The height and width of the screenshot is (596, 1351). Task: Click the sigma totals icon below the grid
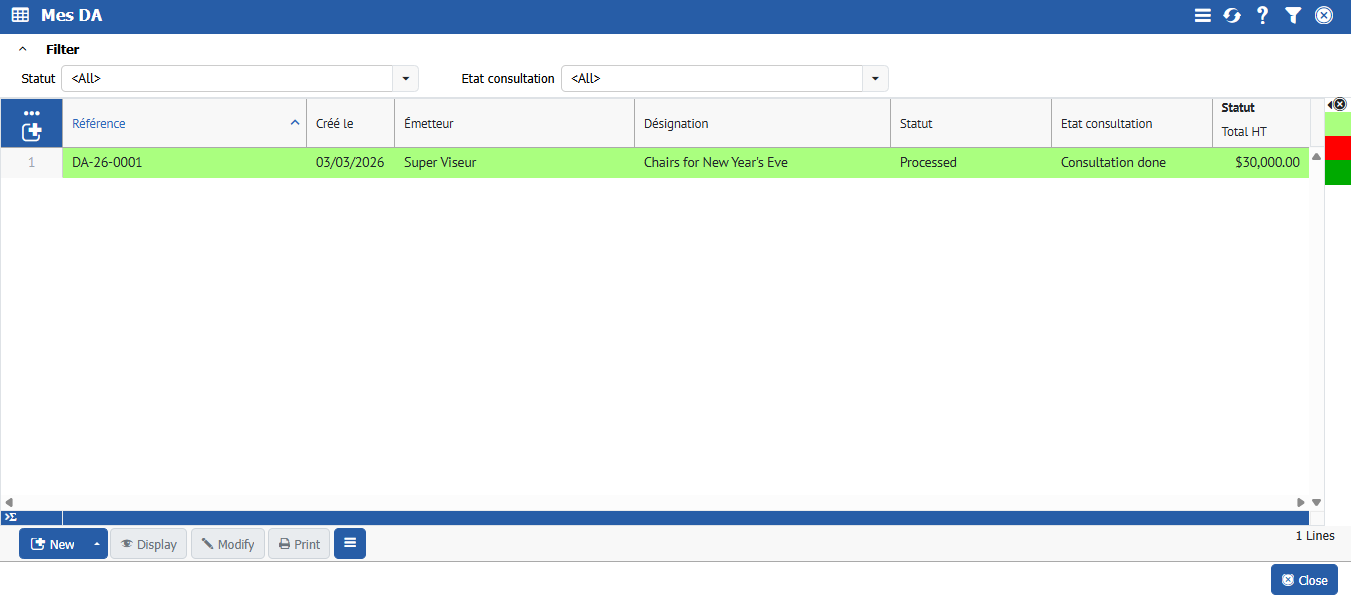[x=10, y=517]
